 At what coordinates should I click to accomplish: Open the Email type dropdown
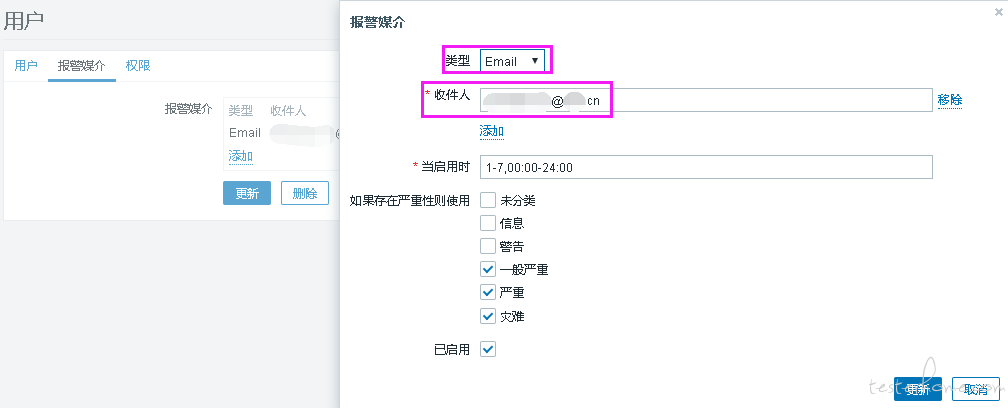pos(512,61)
